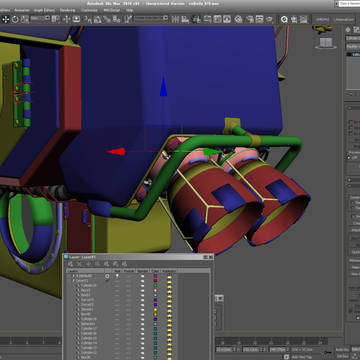Click the key icon beside Auto Key
Viewport: 360px width, 360px height.
[328, 352]
